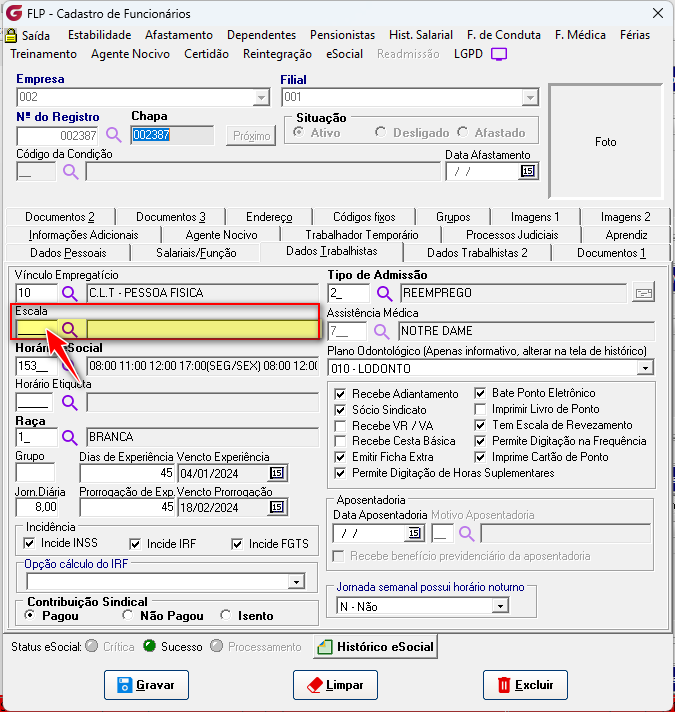This screenshot has width=675, height=712.
Task: Click the Foto placeholder box
Action: (606, 141)
